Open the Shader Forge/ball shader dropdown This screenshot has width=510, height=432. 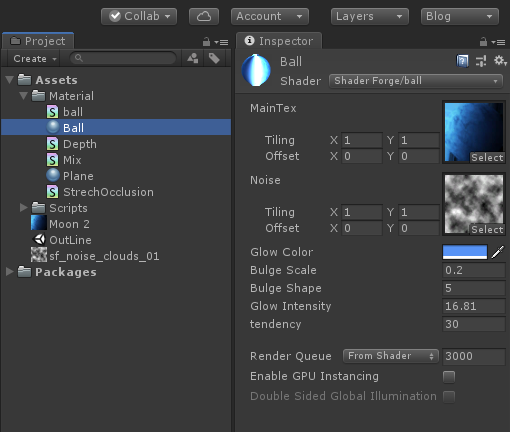pos(416,81)
